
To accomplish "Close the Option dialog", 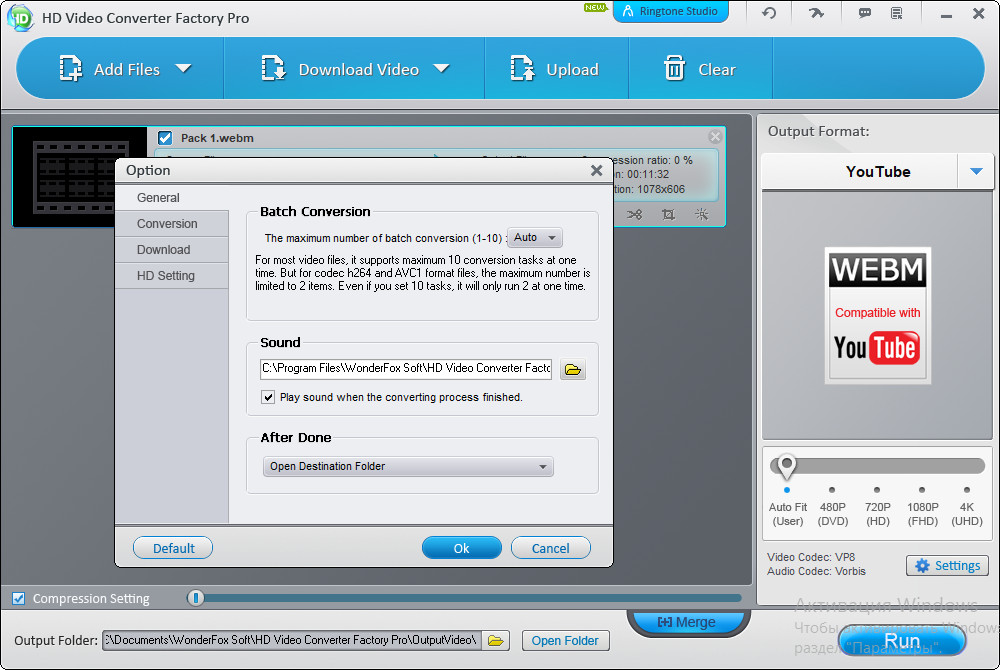I will [596, 170].
